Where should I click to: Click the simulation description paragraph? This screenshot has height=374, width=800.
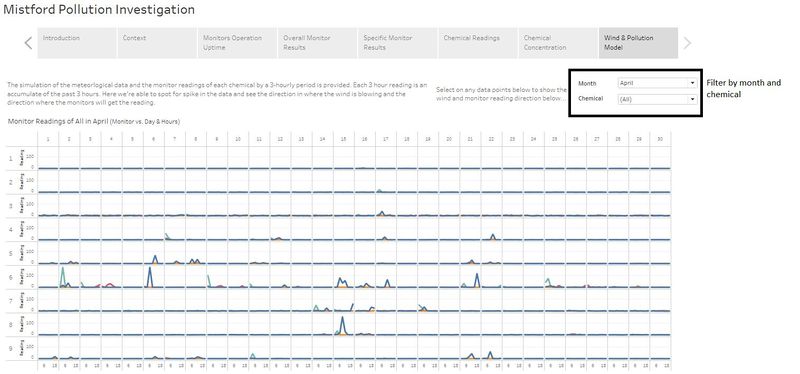pos(217,94)
